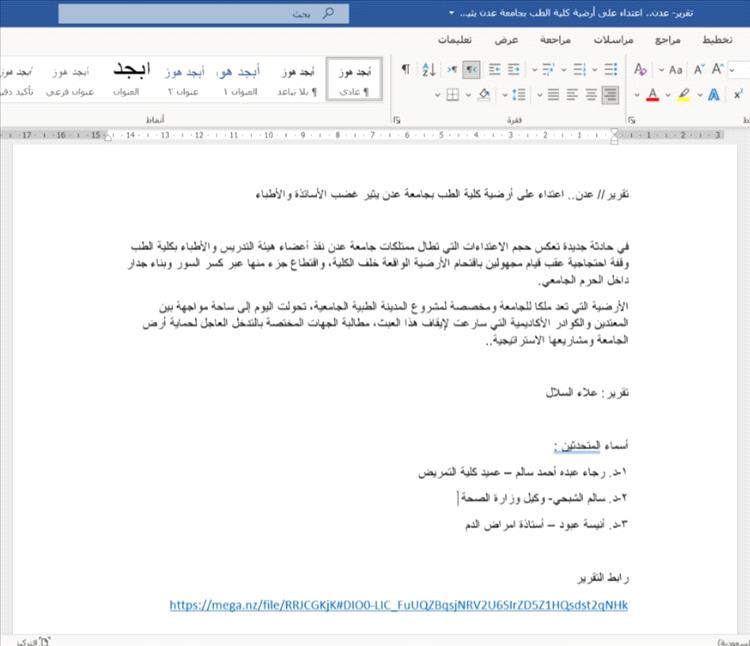
Task: Click the Clear All Formatting icon
Action: tap(640, 70)
